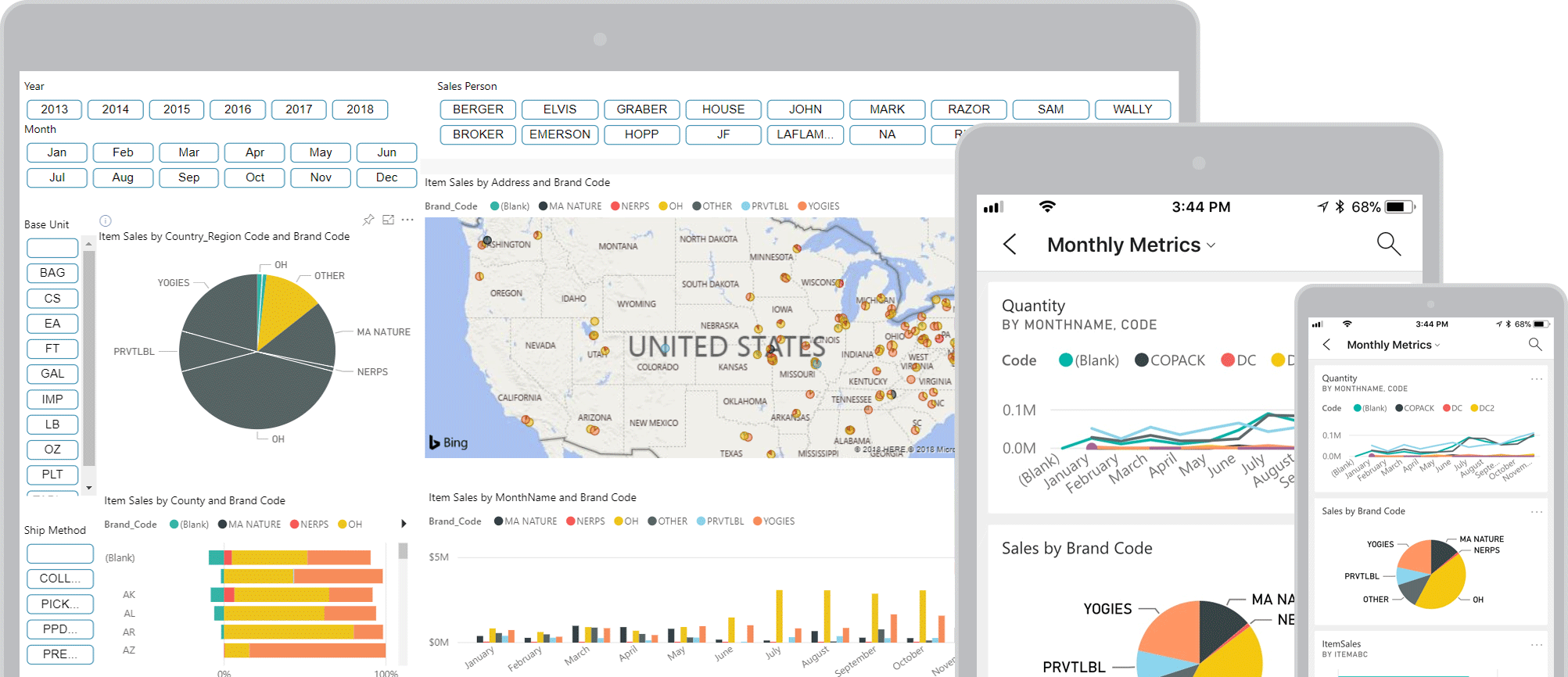
Task: Go back using the tablet's back arrow
Action: click(1010, 245)
